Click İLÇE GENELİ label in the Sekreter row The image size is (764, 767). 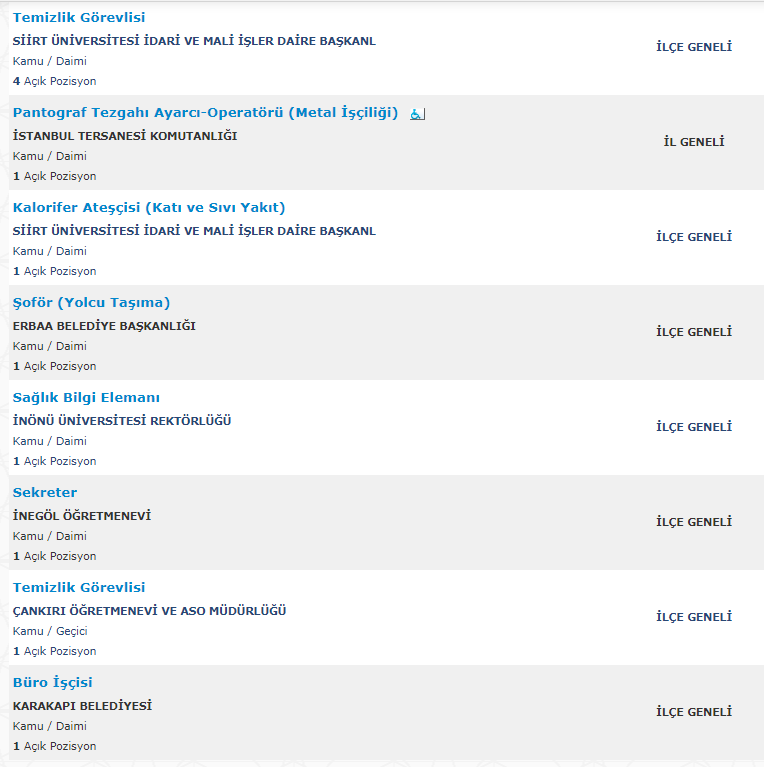click(x=694, y=522)
